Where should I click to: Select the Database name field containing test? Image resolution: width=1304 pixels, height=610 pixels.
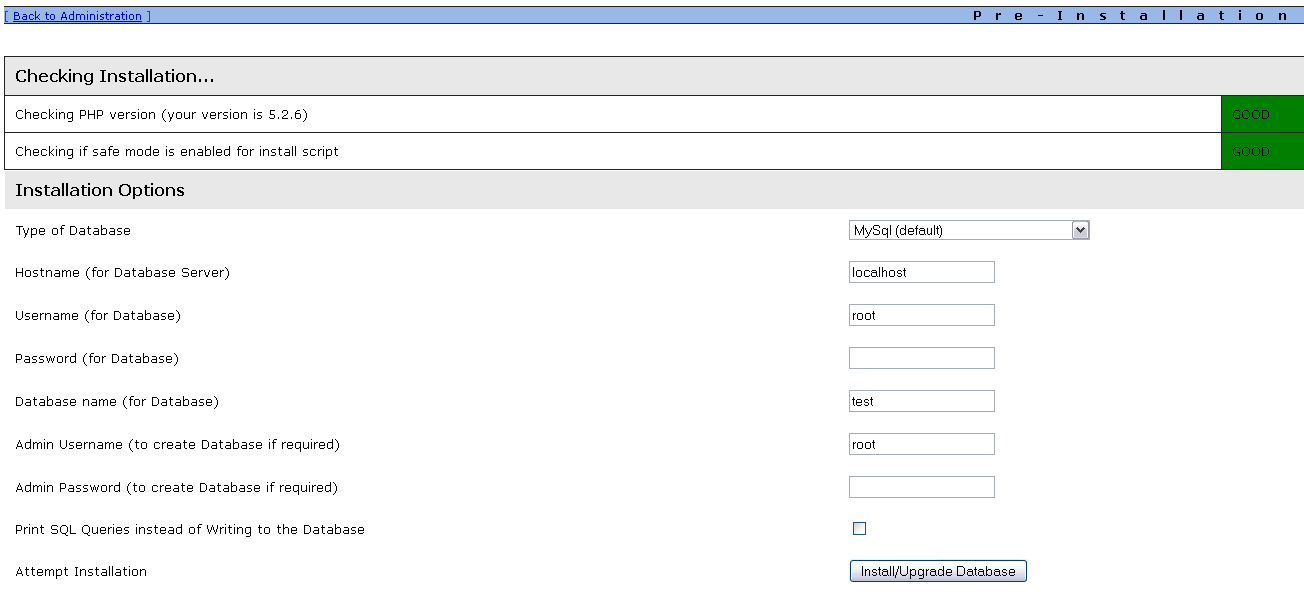click(921, 401)
